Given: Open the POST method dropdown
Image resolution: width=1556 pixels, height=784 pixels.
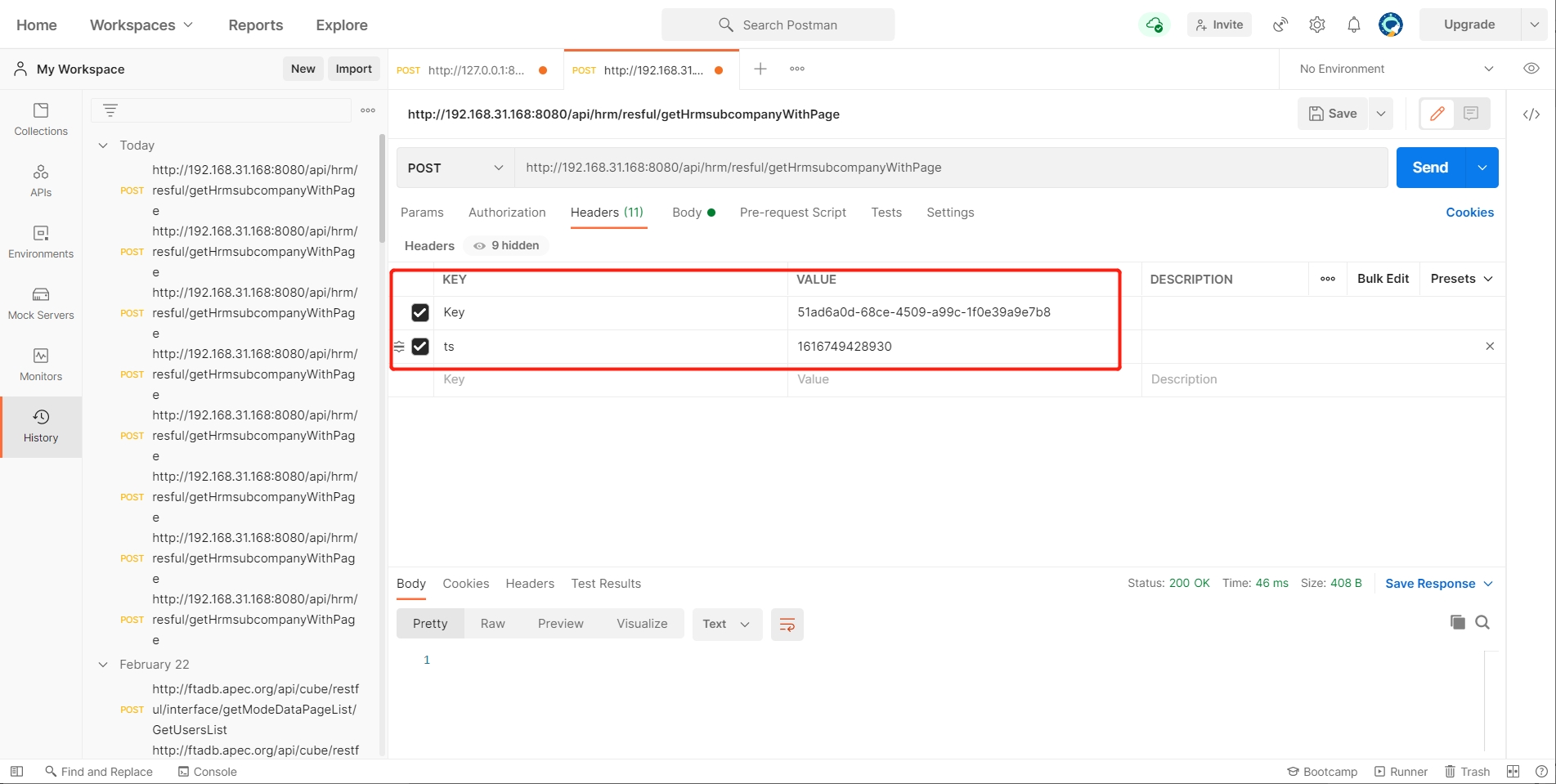Looking at the screenshot, I should pyautogui.click(x=455, y=168).
